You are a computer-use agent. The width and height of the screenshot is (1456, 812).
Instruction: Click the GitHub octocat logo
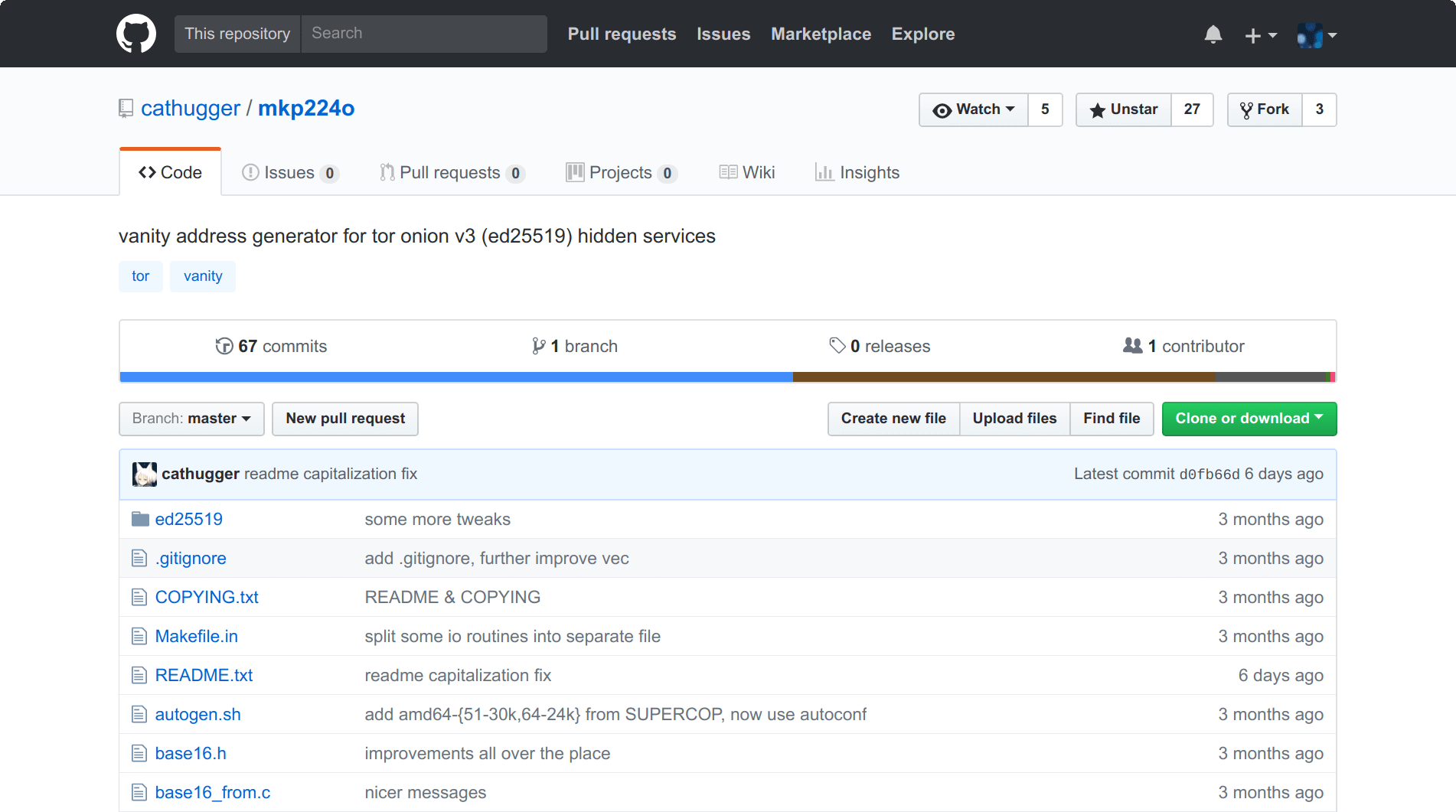pyautogui.click(x=136, y=33)
